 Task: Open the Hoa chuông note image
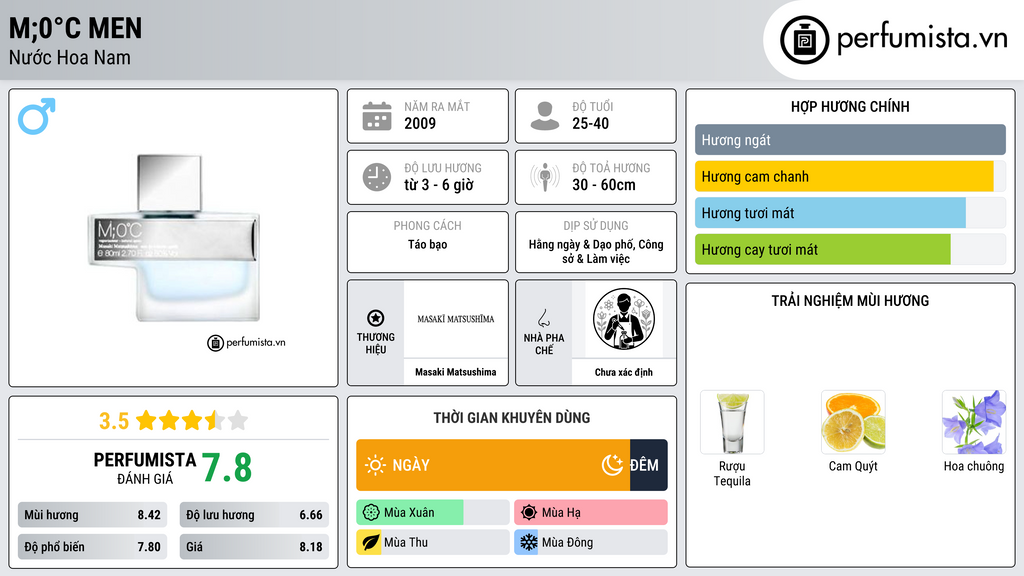click(x=974, y=422)
